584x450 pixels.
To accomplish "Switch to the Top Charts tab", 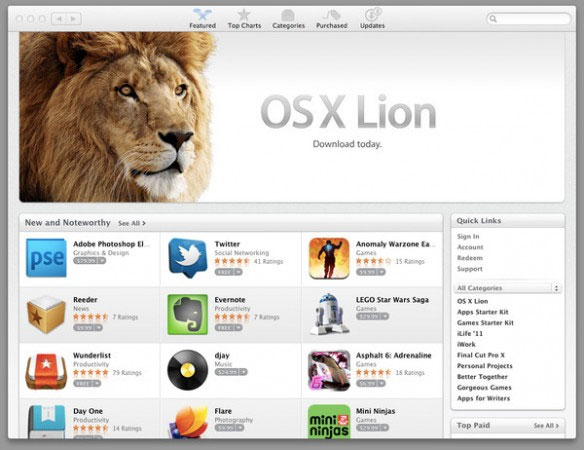I will [x=244, y=19].
